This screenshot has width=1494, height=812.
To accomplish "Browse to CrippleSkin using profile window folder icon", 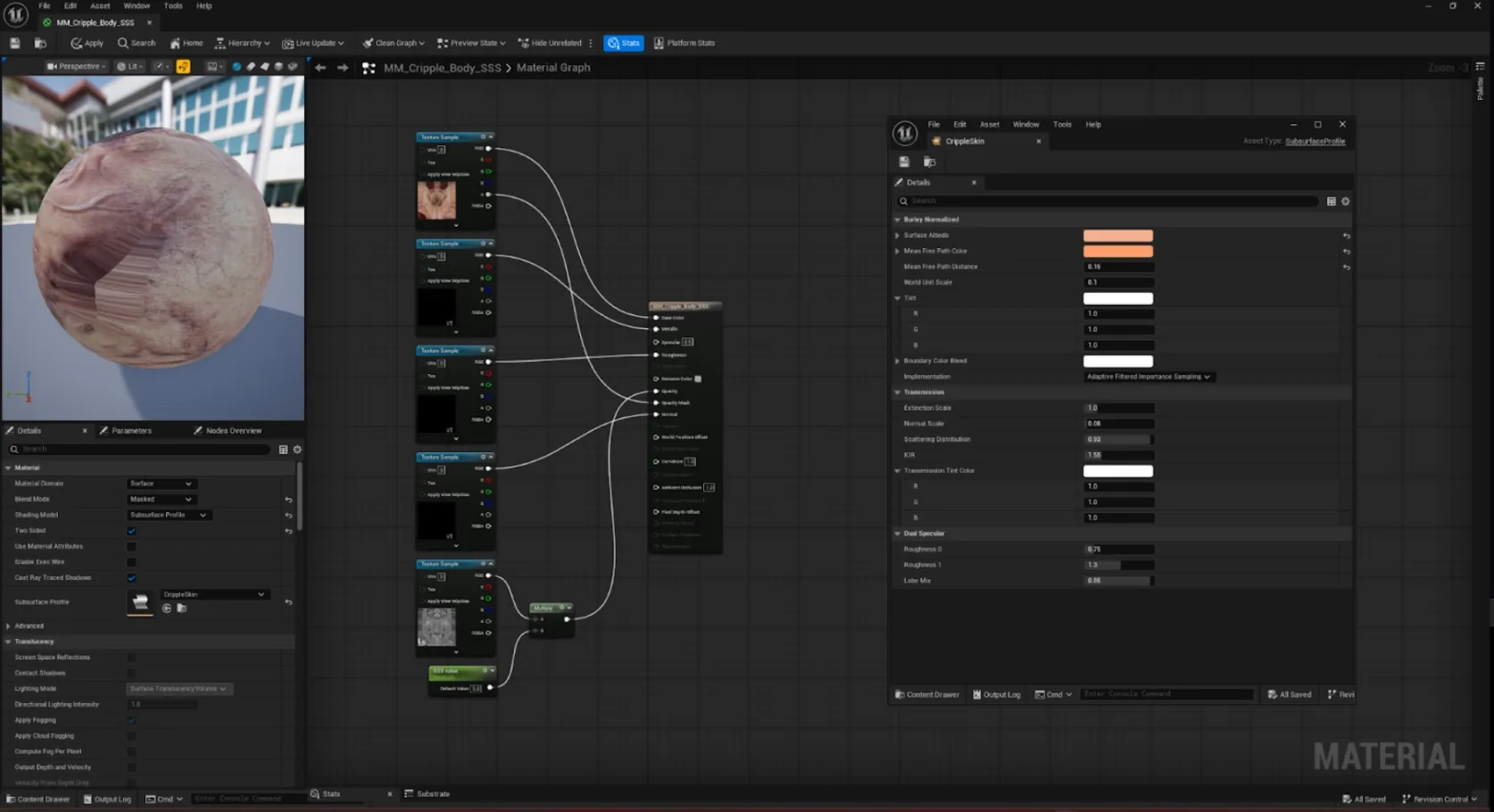I will click(929, 162).
